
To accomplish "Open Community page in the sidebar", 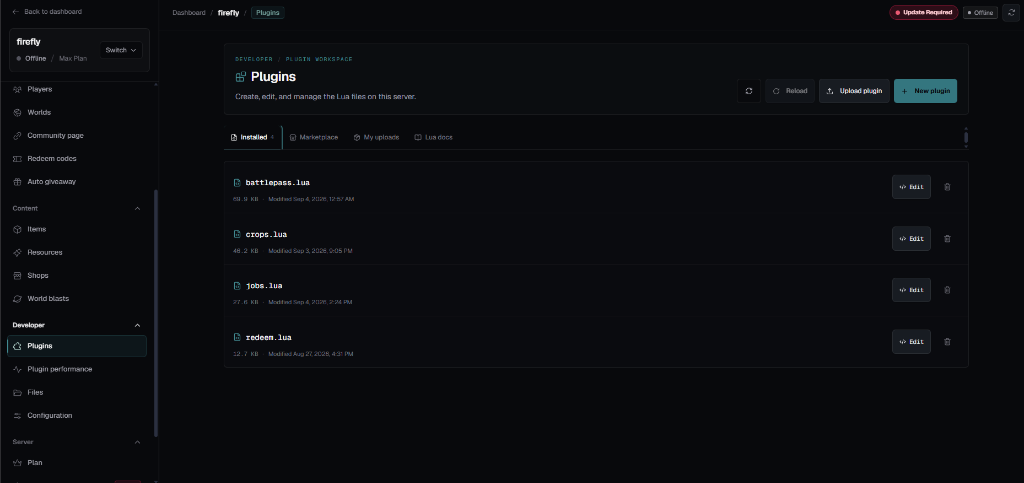I will point(77,135).
